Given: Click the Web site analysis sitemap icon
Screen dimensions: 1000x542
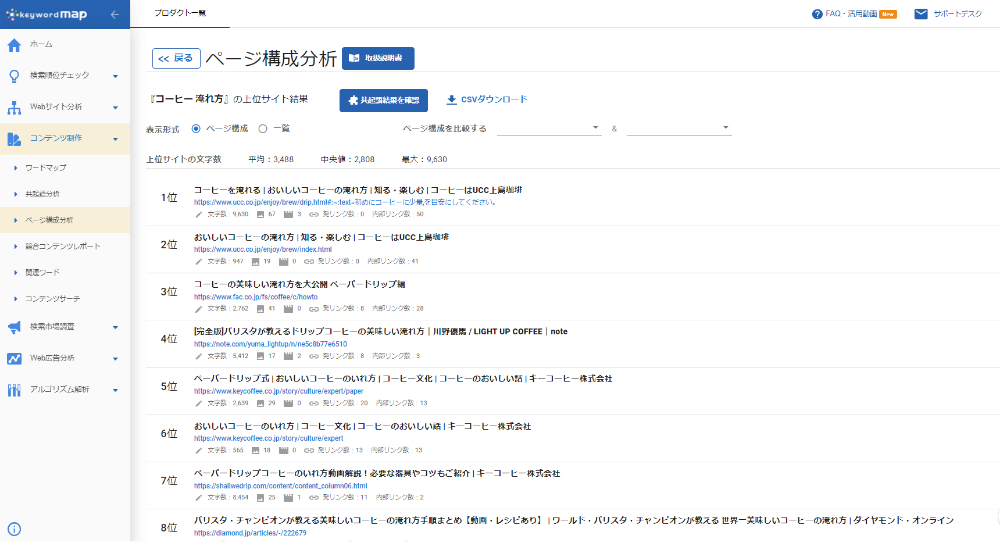Looking at the screenshot, I should point(14,107).
